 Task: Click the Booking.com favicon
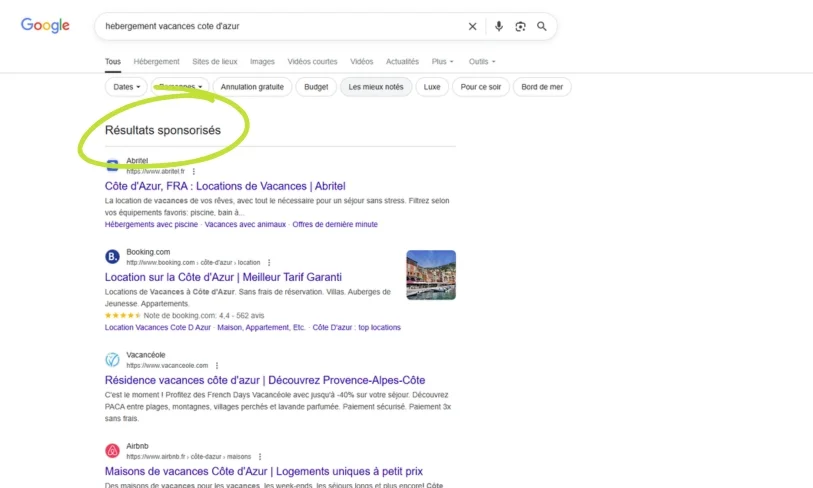113,257
